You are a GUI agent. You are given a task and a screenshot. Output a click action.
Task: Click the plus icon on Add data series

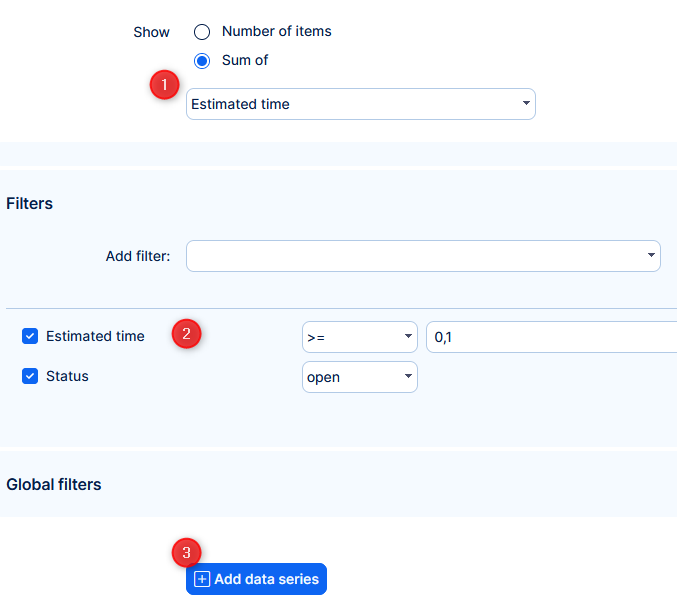202,579
